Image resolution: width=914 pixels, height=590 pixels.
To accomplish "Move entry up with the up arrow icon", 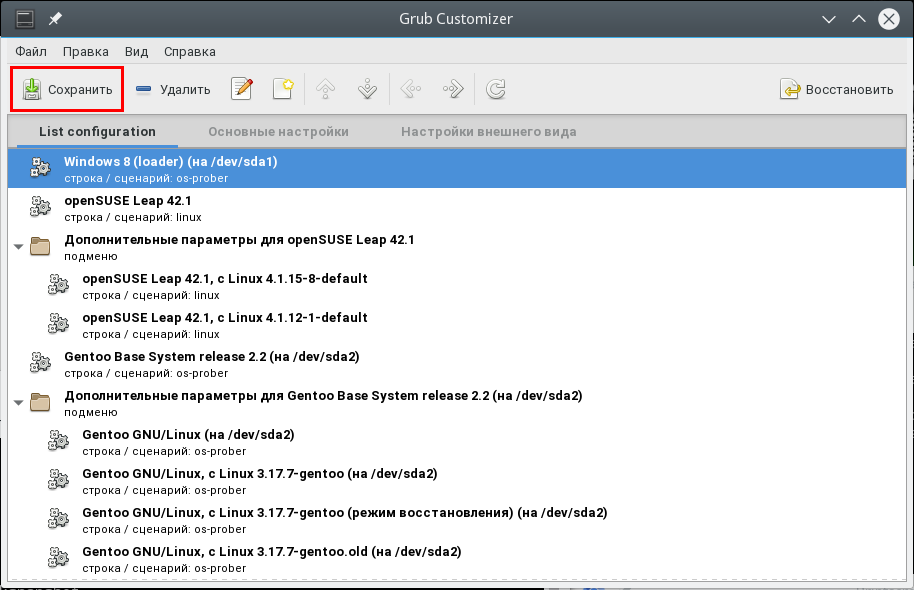I will [x=326, y=89].
